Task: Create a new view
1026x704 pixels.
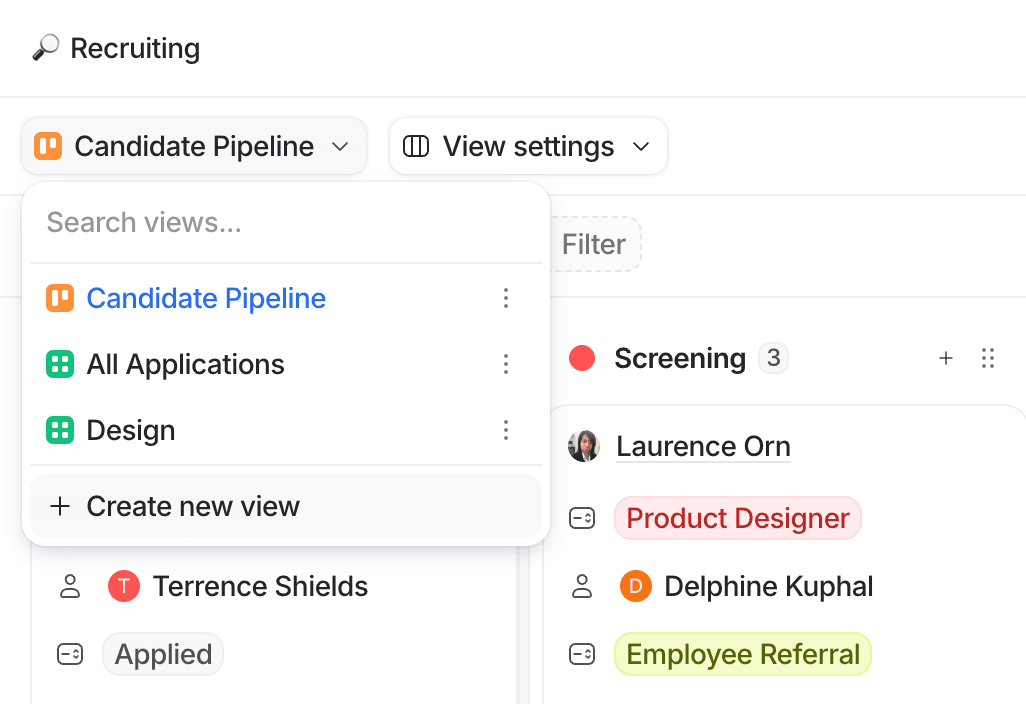Action: click(x=193, y=506)
